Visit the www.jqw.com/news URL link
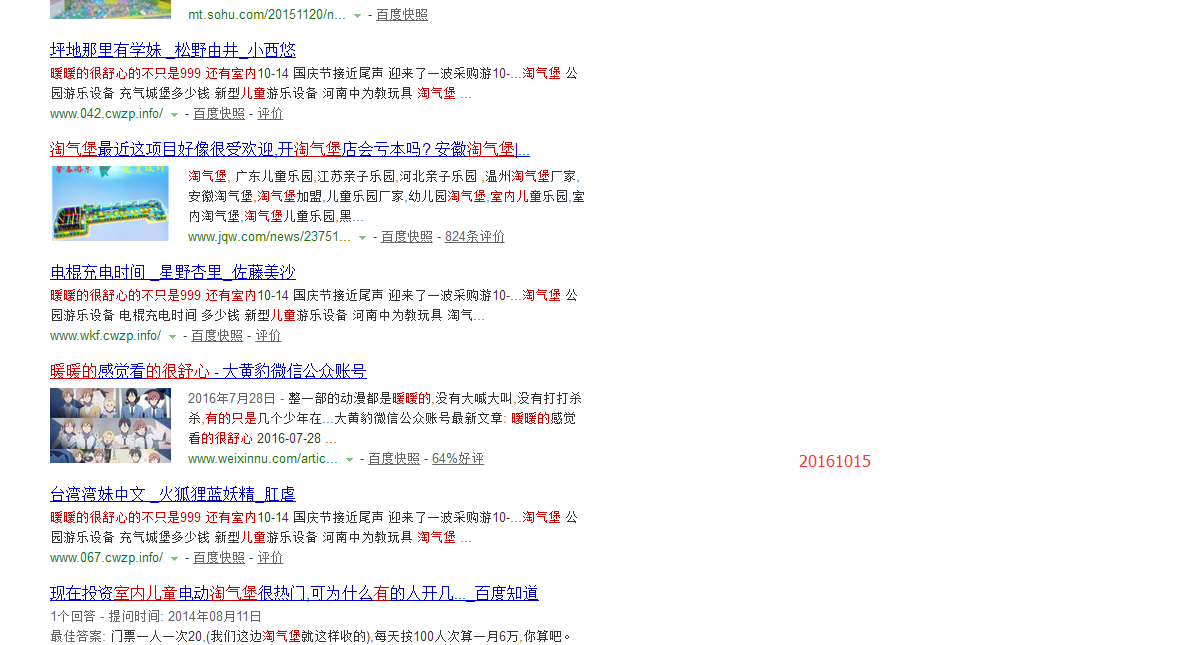This screenshot has width=1200, height=645. tap(269, 237)
